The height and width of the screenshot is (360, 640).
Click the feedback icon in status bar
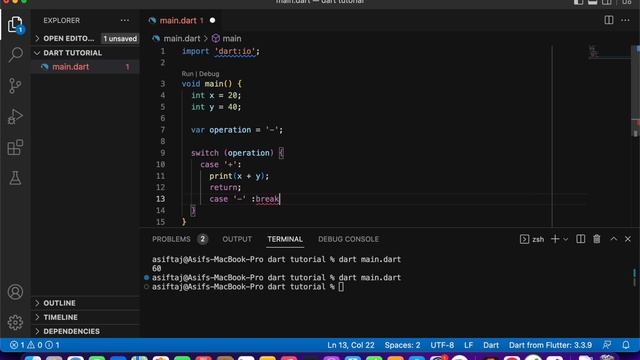click(607, 345)
